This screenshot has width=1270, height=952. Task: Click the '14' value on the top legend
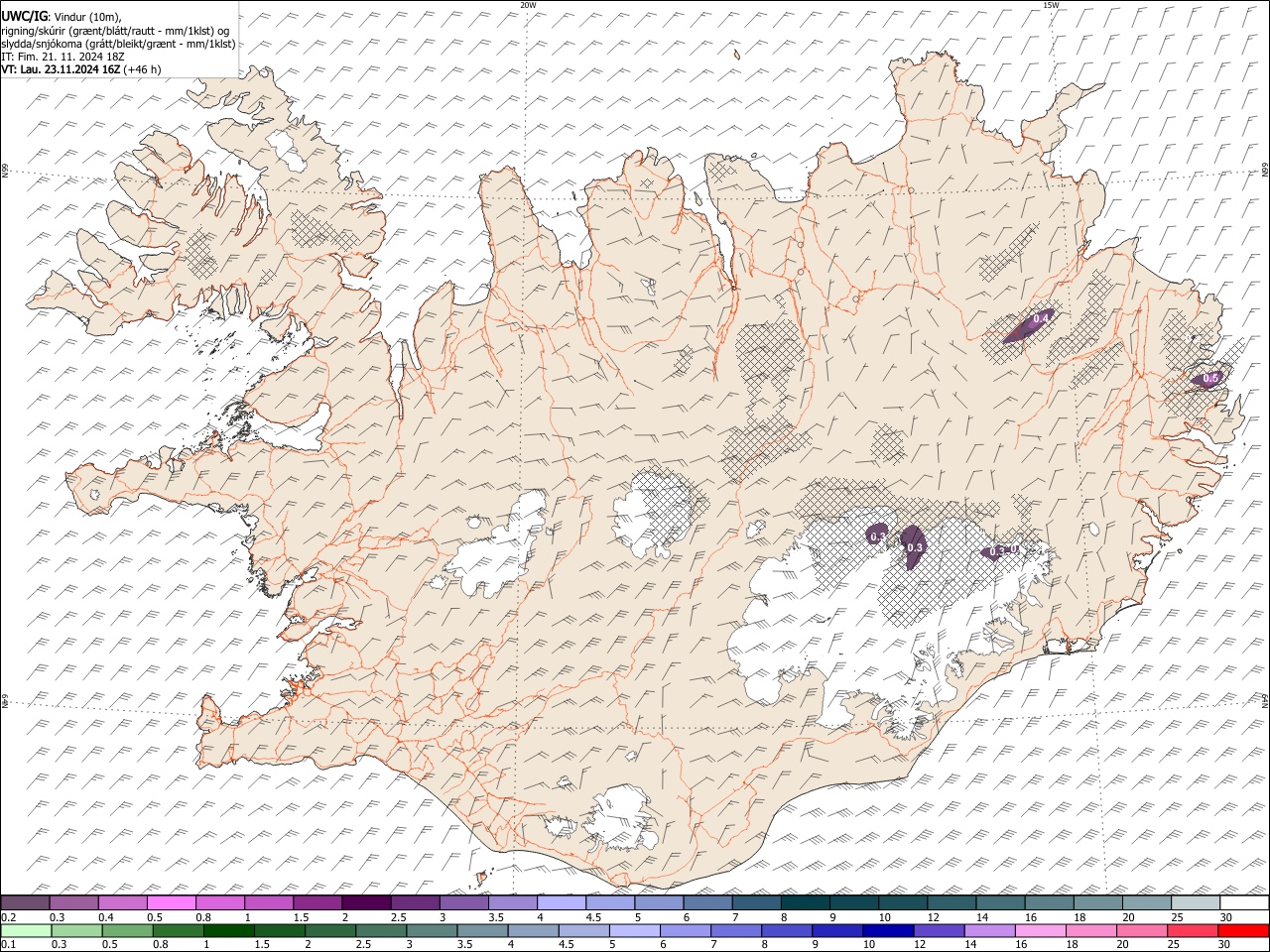coord(981,917)
